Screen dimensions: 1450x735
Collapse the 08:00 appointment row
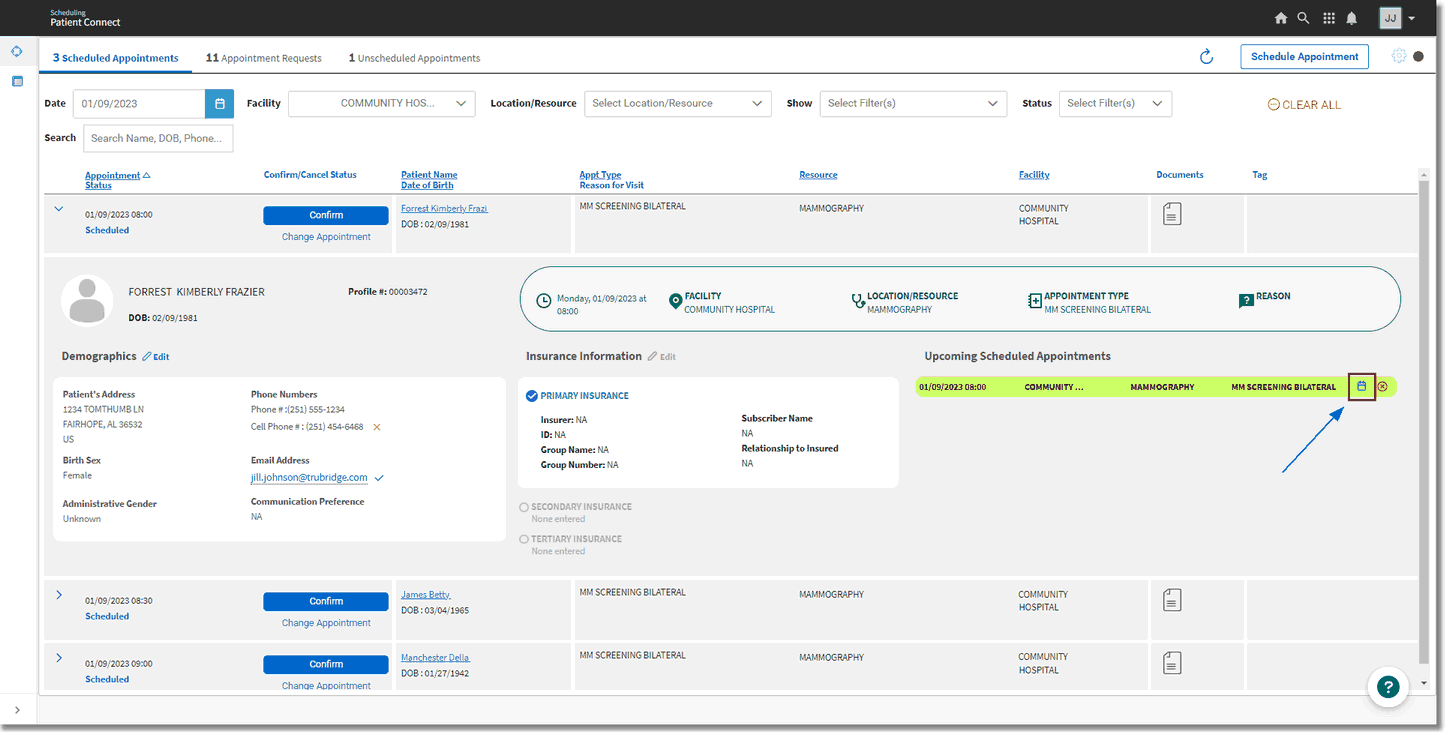(58, 209)
